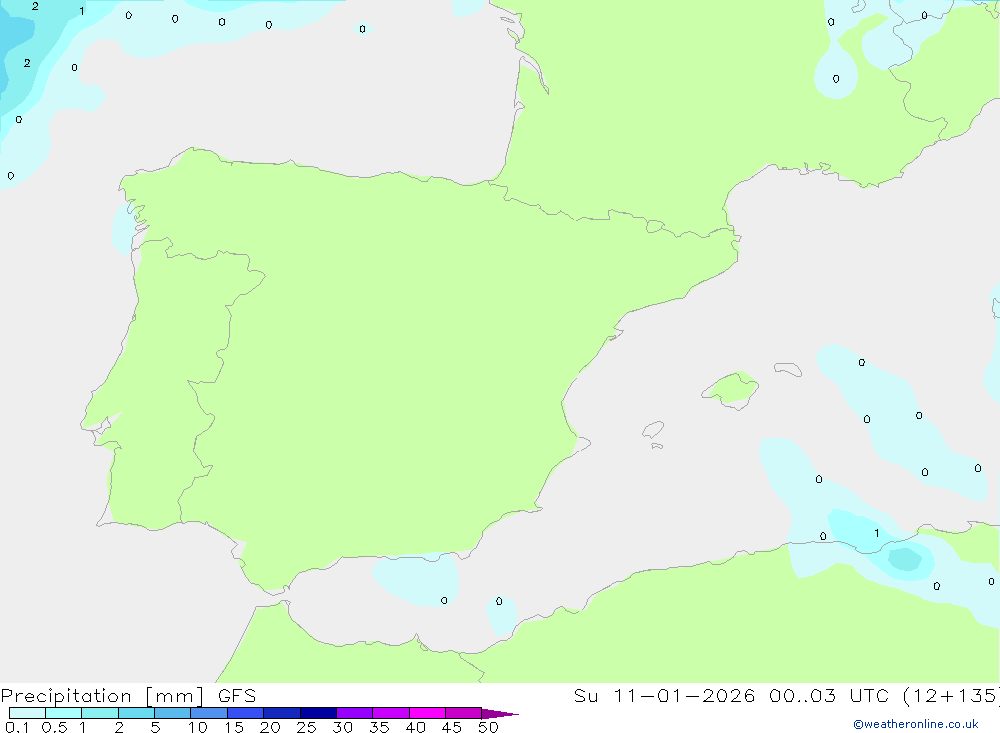The image size is (1000, 733).
Task: Click the Menorca island outline
Action: (788, 369)
